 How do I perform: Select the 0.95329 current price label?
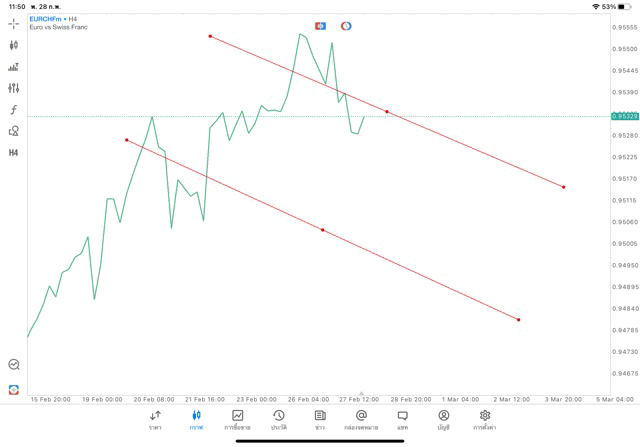(x=623, y=116)
